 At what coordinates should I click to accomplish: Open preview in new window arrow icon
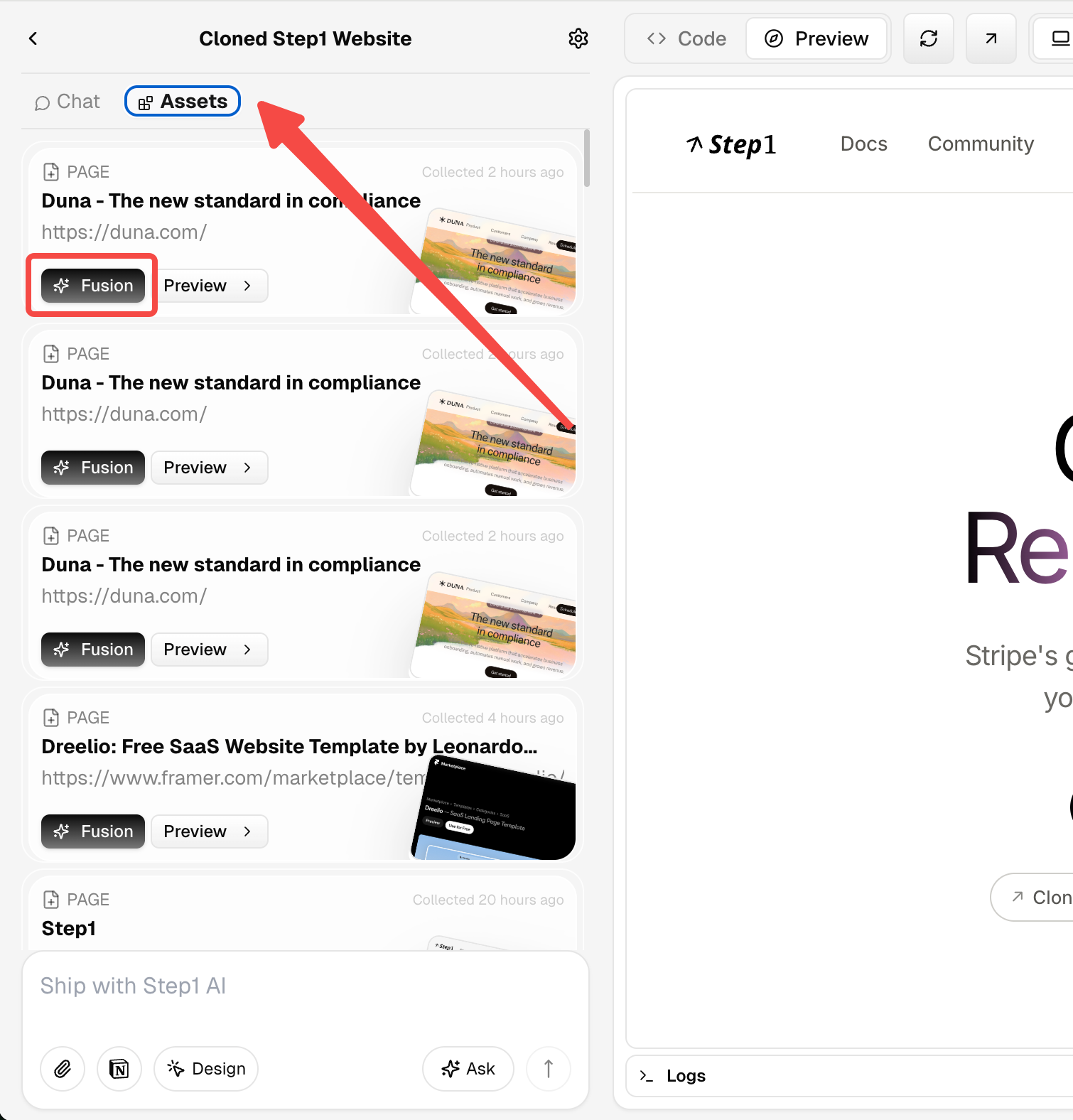pyautogui.click(x=991, y=38)
